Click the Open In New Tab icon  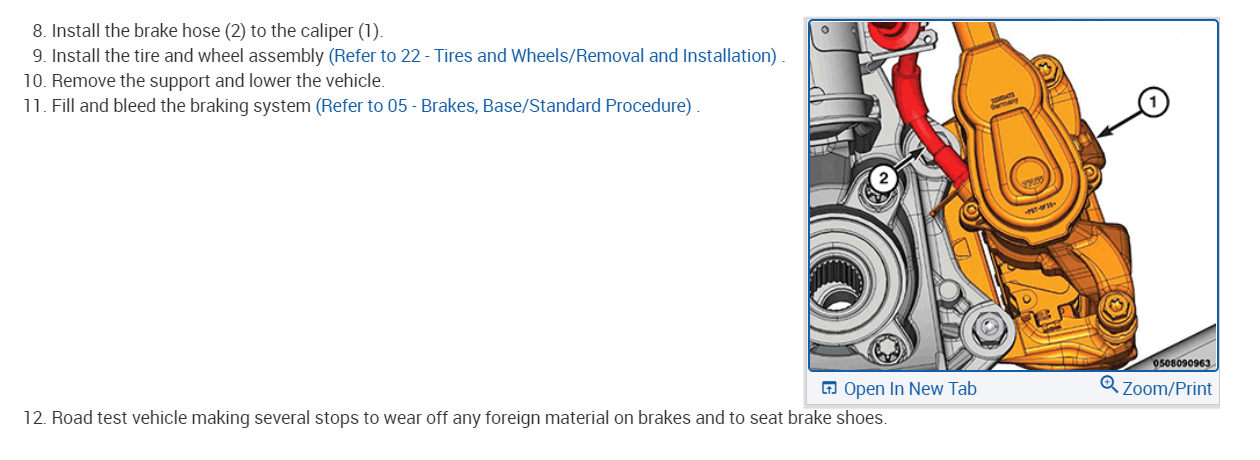click(x=828, y=389)
